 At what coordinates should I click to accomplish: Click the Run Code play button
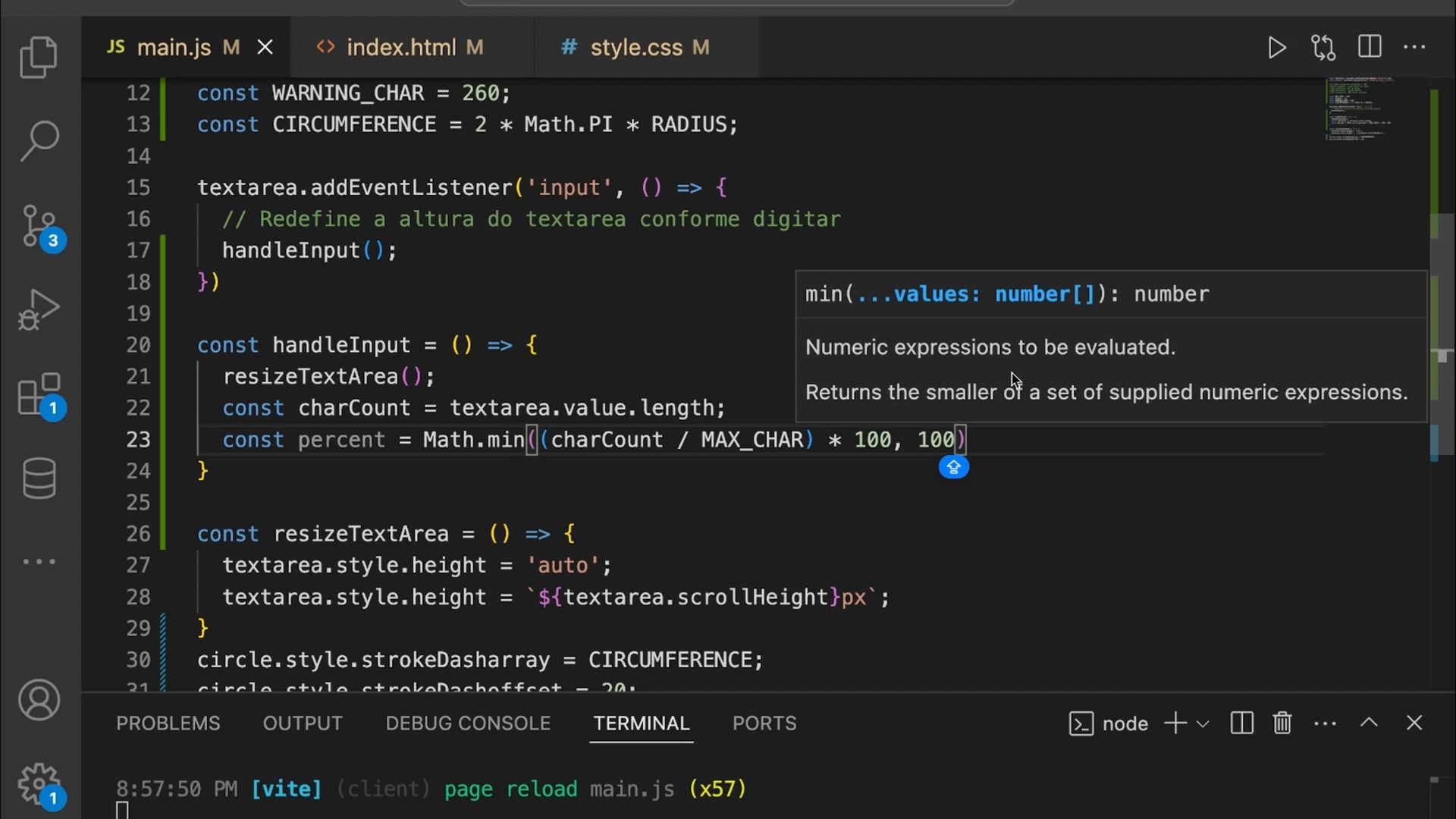1277,48
